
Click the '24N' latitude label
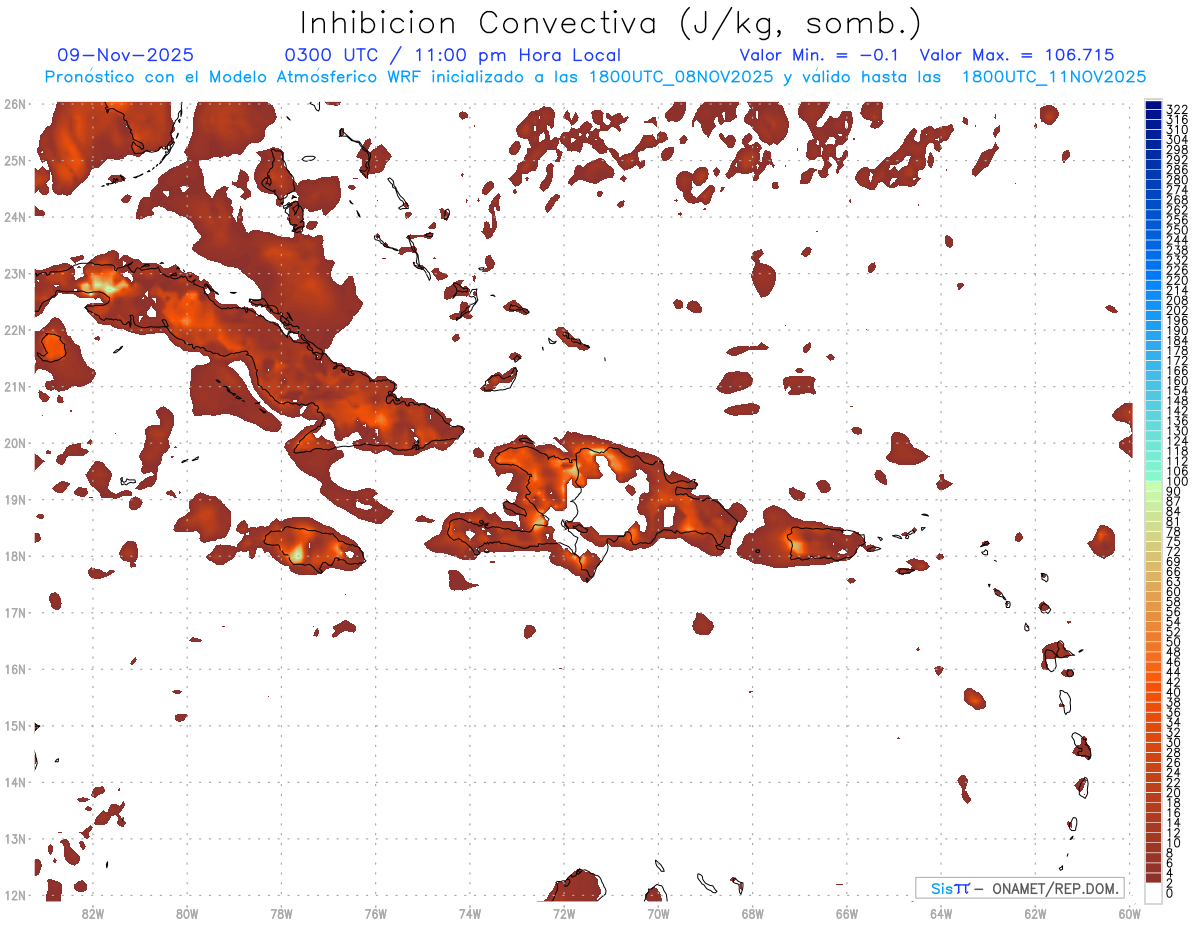pos(14,217)
